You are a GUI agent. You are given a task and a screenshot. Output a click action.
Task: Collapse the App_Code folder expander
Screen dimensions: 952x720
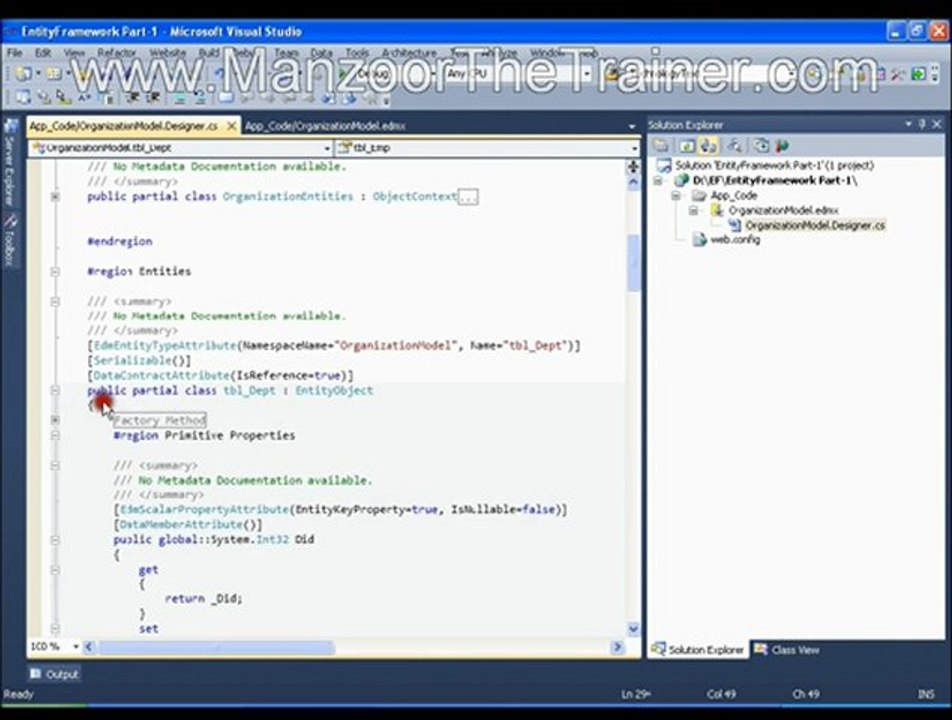[x=676, y=195]
